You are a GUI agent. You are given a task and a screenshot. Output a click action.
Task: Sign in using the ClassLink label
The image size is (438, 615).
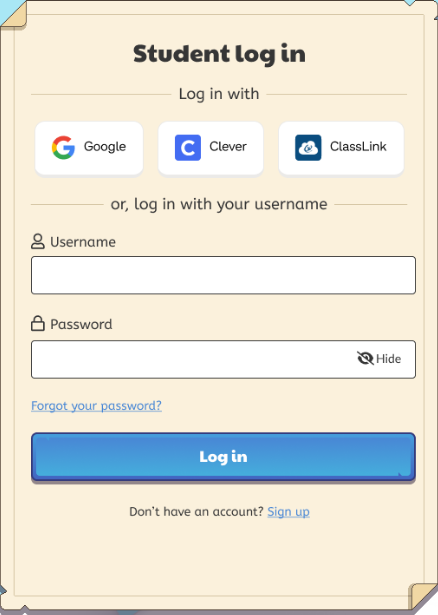tap(358, 146)
